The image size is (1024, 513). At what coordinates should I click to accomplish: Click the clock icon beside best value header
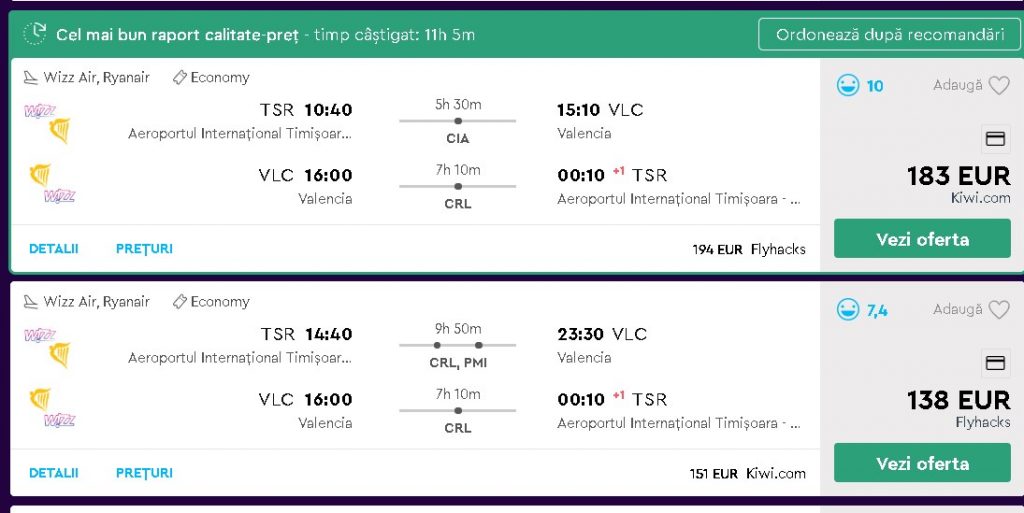(x=35, y=34)
